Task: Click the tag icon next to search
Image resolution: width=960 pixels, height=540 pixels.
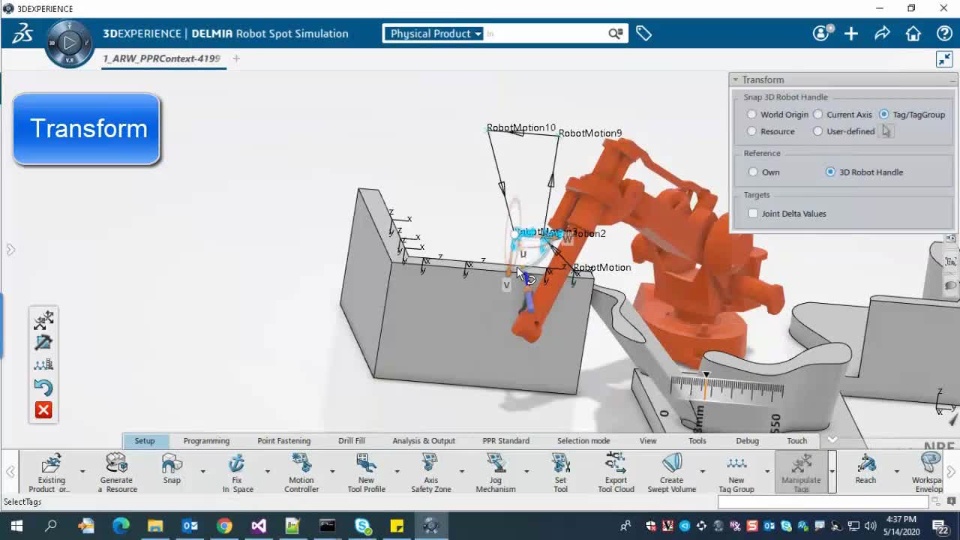Action: [643, 34]
